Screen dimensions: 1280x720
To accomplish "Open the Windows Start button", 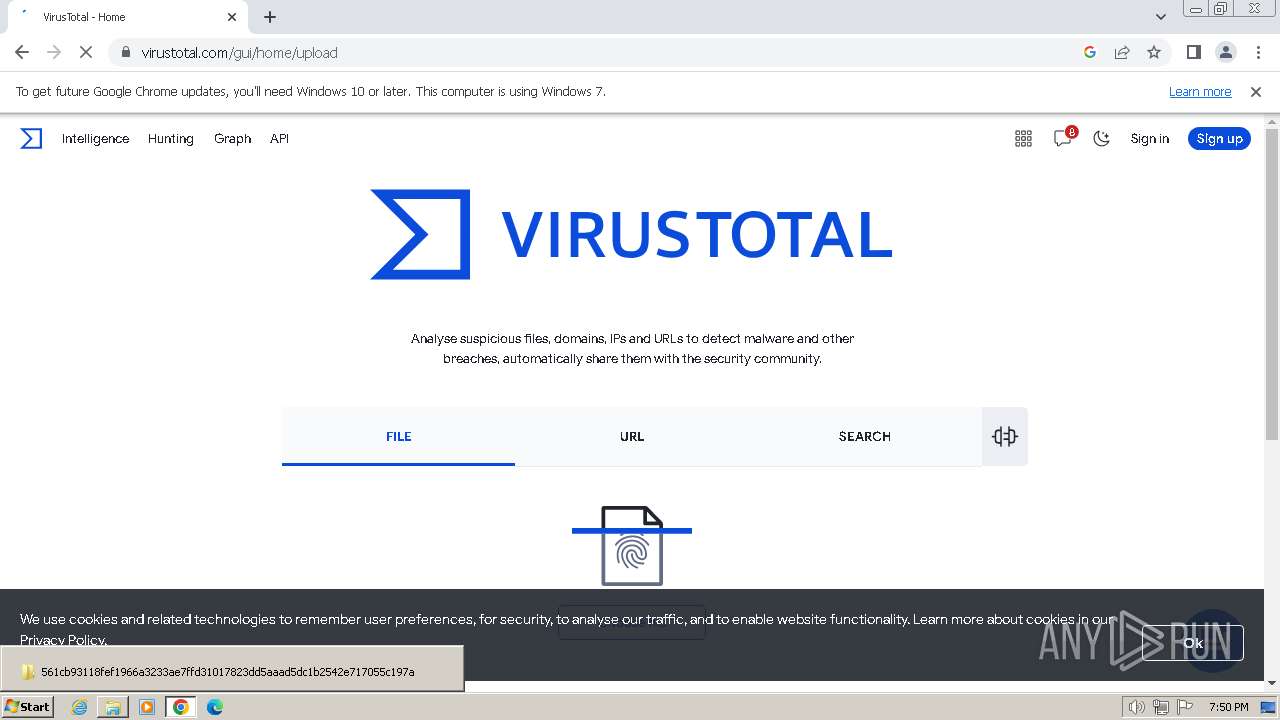I will (28, 706).
